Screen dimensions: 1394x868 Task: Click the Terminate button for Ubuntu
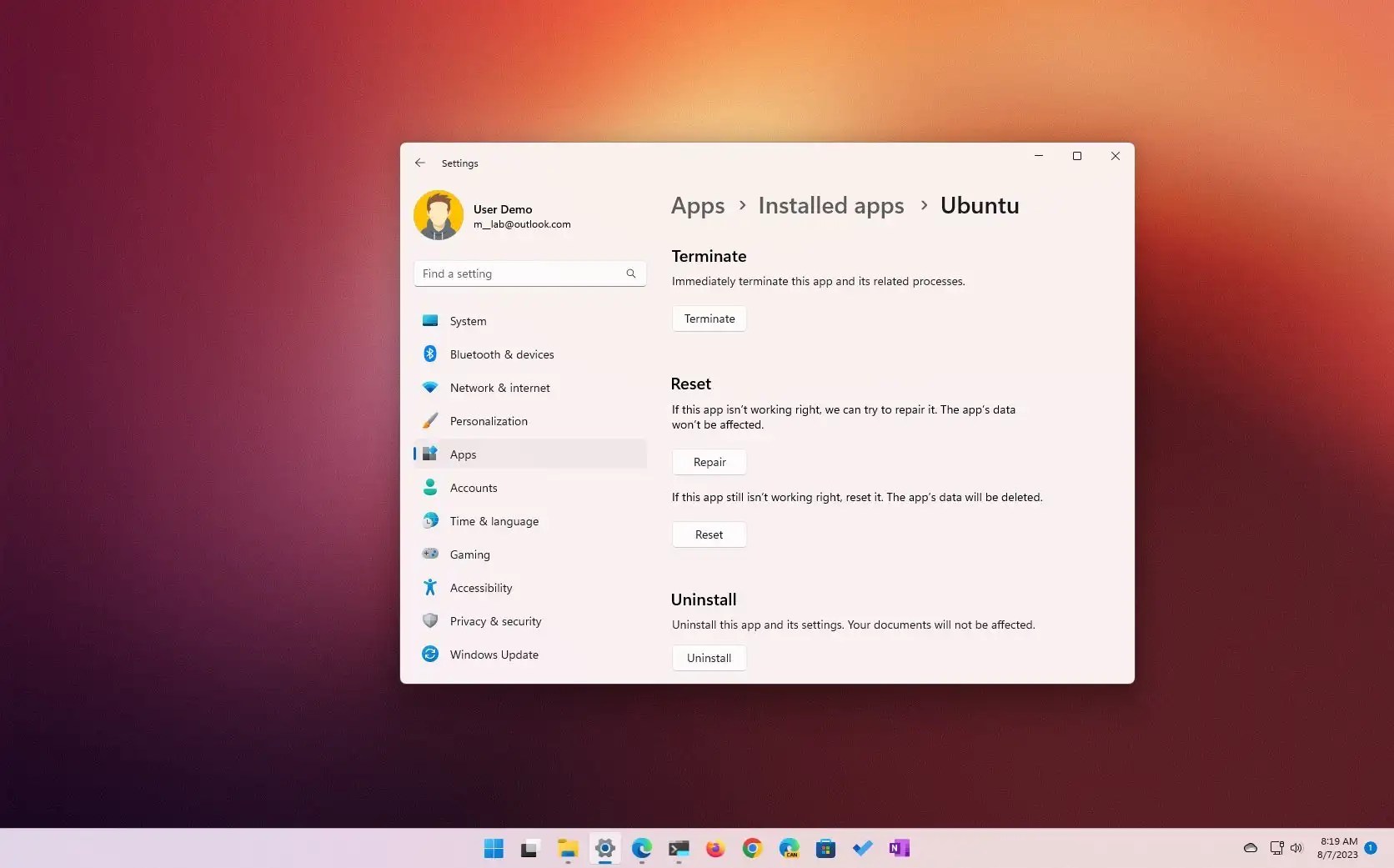tap(709, 319)
